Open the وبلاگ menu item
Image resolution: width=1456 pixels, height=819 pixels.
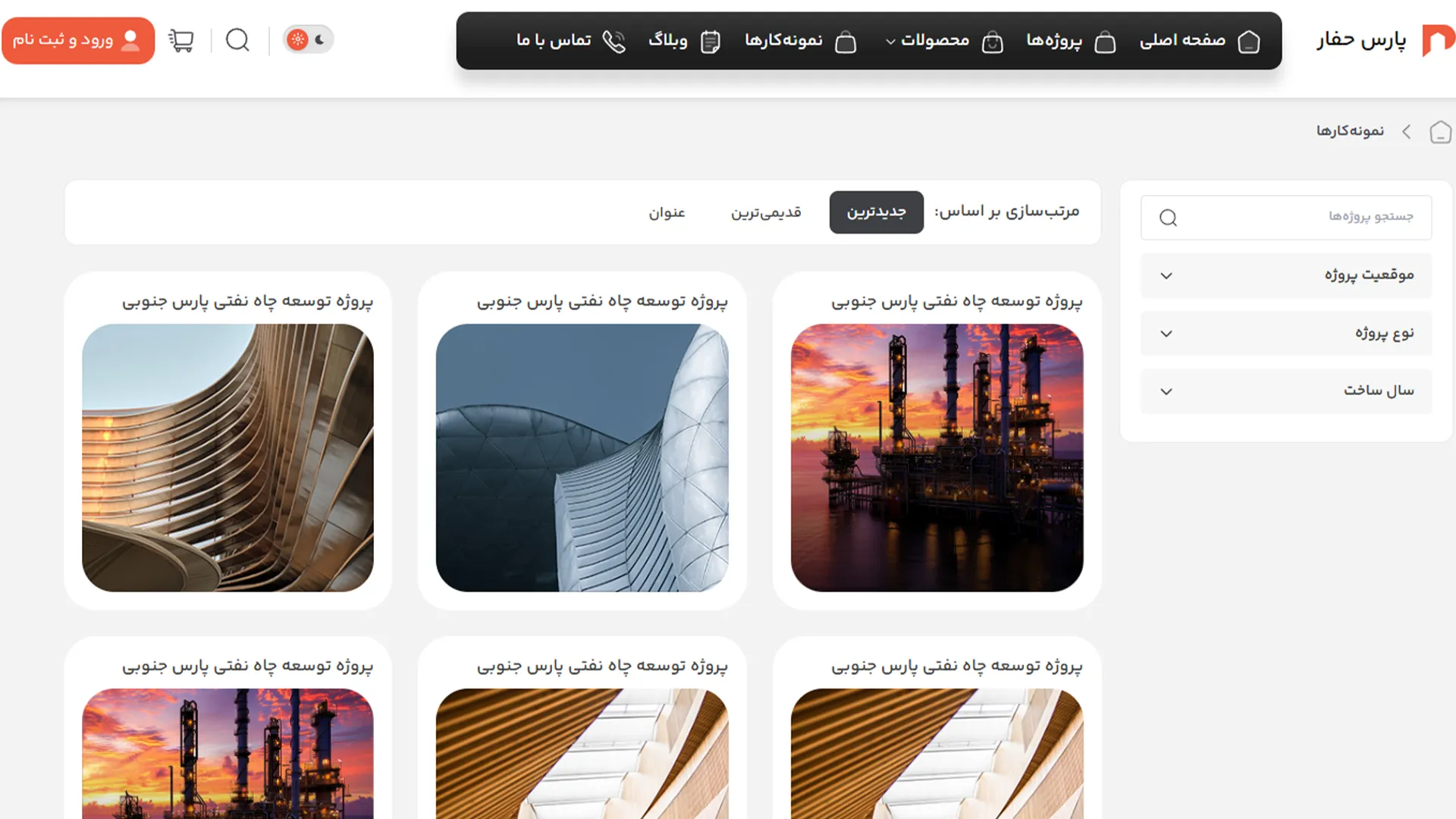click(667, 40)
